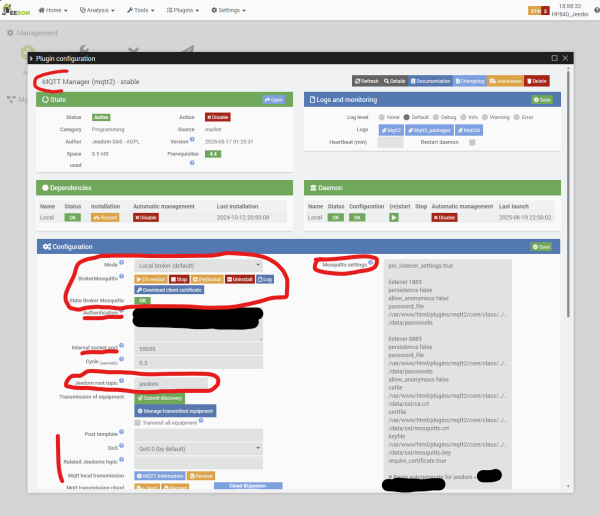Open the QoS dropdown
The height and width of the screenshot is (516, 600).
(198, 449)
